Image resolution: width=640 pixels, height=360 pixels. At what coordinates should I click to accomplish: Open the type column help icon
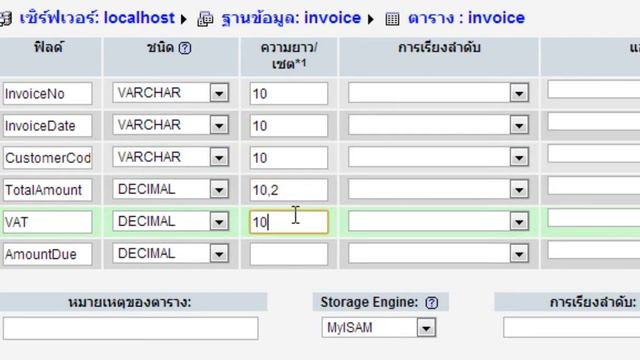pos(185,48)
